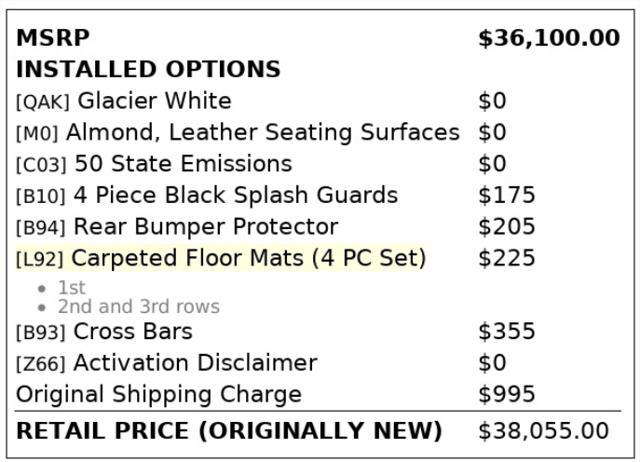Click the $175 splash guards price
The image size is (640, 462).
(506, 195)
